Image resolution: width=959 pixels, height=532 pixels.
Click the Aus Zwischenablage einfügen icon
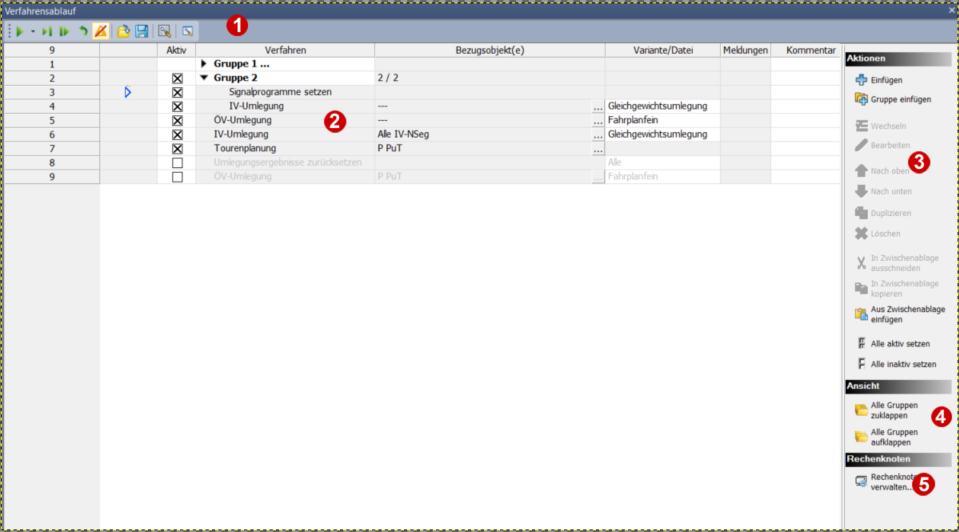click(861, 314)
